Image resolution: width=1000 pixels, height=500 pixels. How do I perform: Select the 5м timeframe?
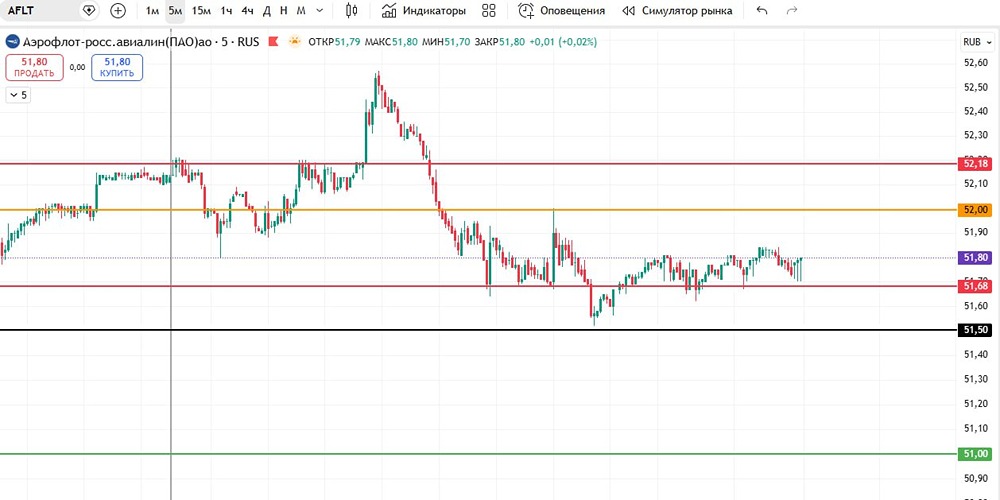(175, 11)
